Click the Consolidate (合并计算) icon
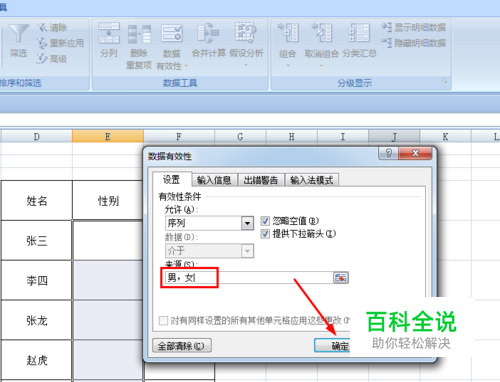This screenshot has height=382, width=500. [x=208, y=33]
